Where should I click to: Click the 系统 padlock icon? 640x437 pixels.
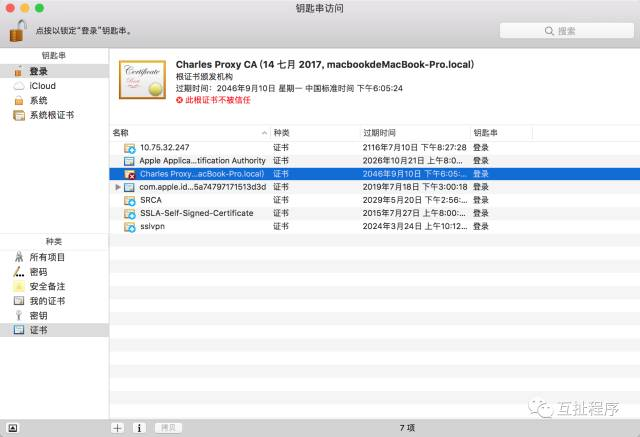19,100
